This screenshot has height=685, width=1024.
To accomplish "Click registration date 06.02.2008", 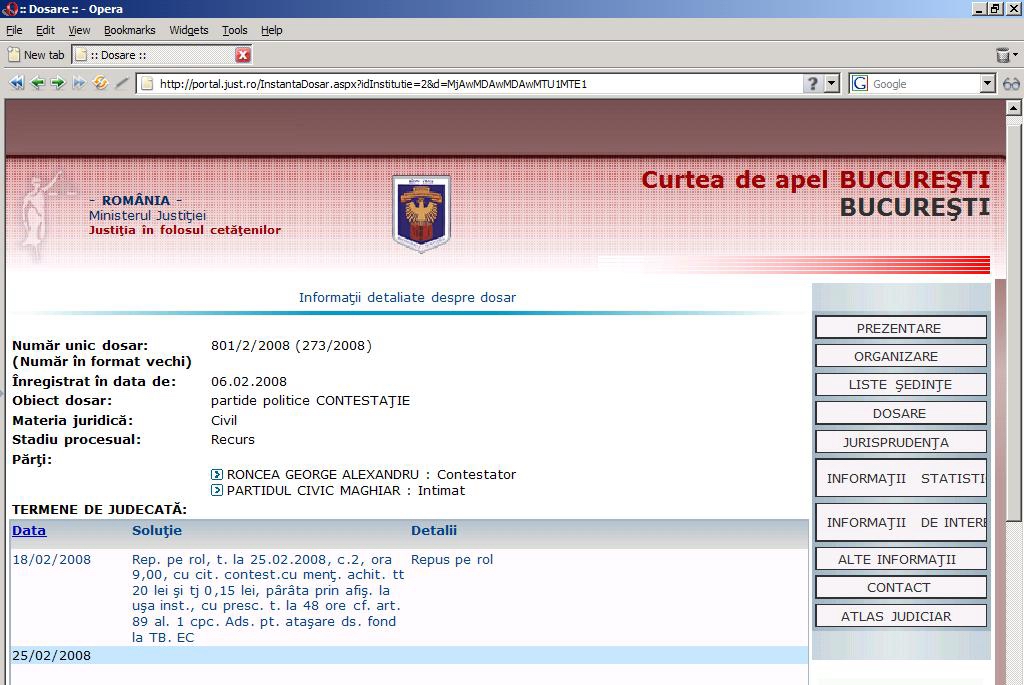I will [249, 381].
